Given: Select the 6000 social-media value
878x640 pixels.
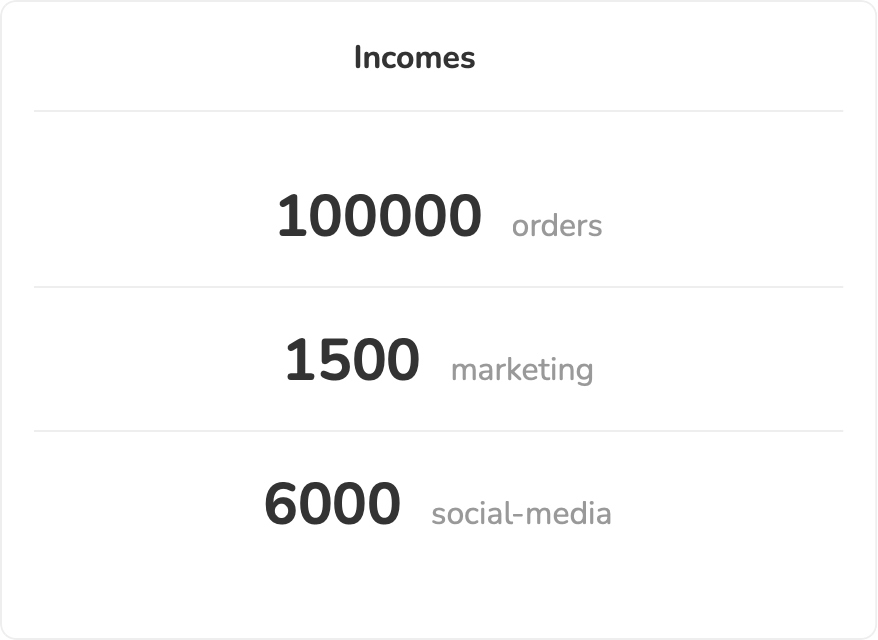Looking at the screenshot, I should (332, 505).
